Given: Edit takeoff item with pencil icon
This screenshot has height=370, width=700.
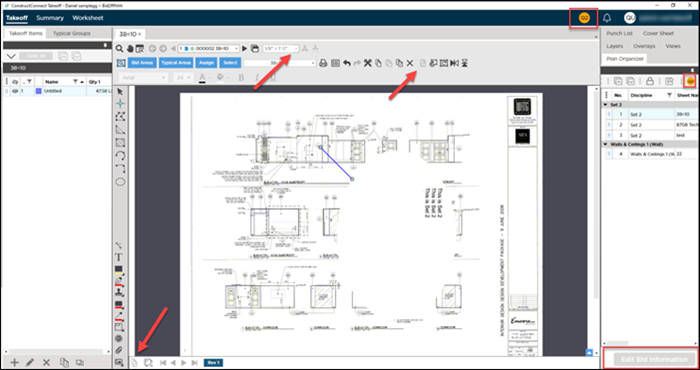Looking at the screenshot, I should pyautogui.click(x=30, y=362).
